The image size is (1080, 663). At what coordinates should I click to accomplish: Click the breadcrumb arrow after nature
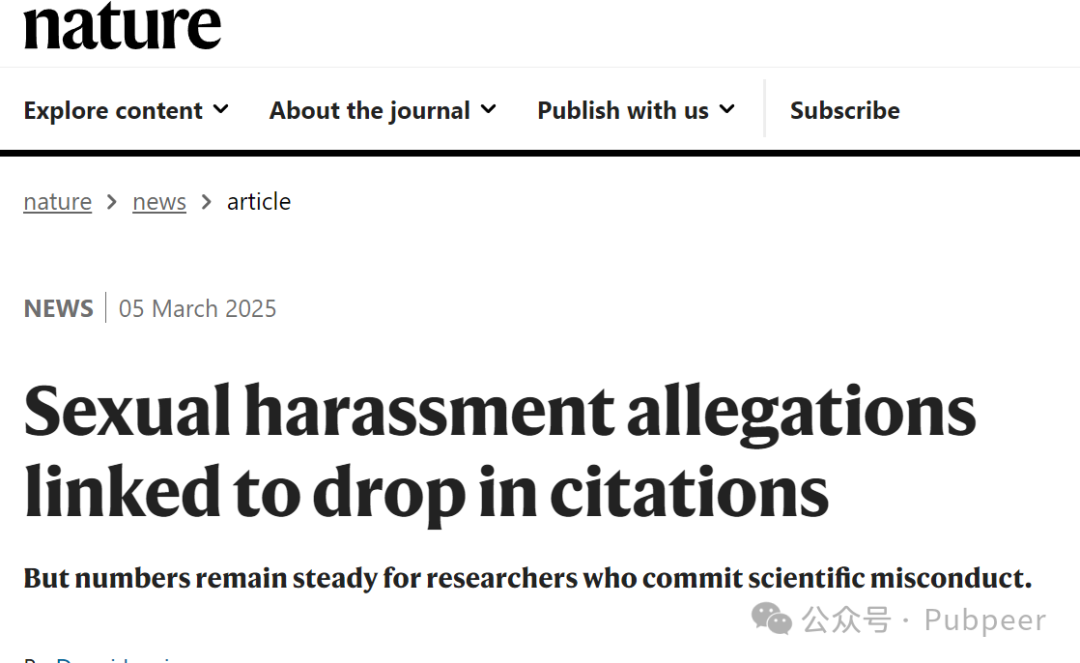tap(112, 202)
